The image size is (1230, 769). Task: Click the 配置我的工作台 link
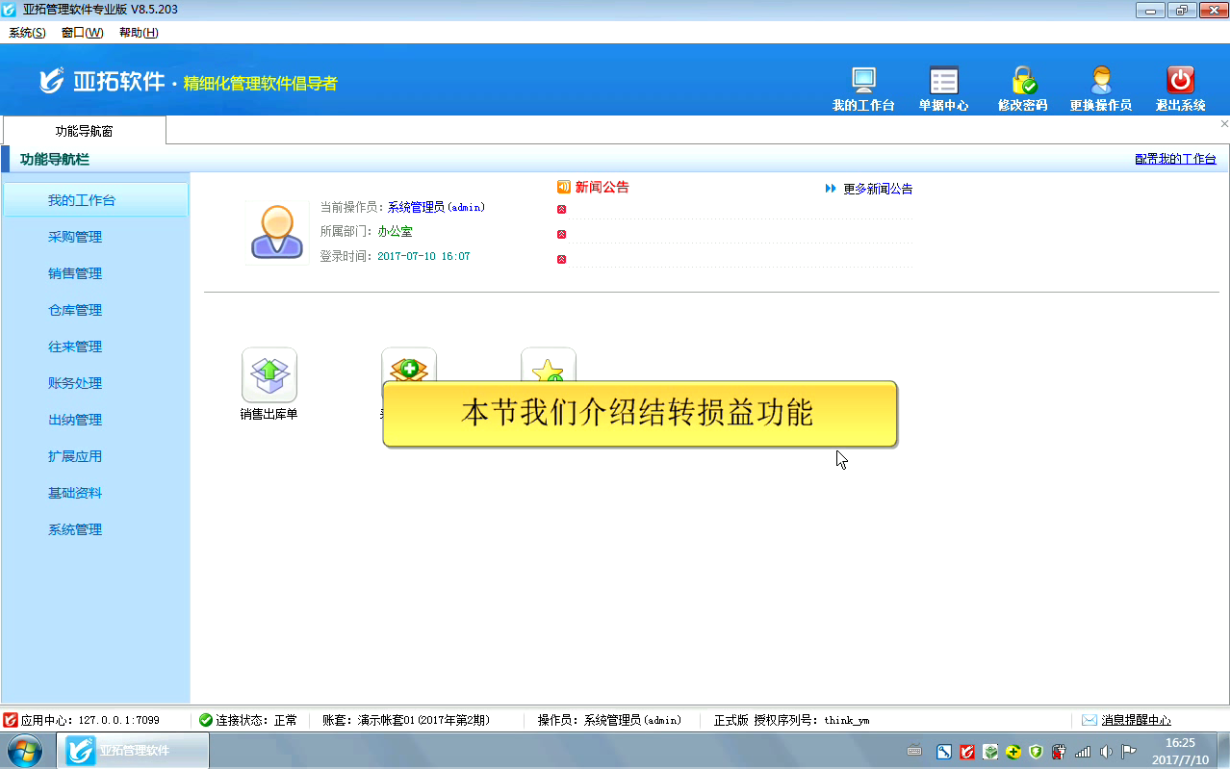(x=1175, y=159)
